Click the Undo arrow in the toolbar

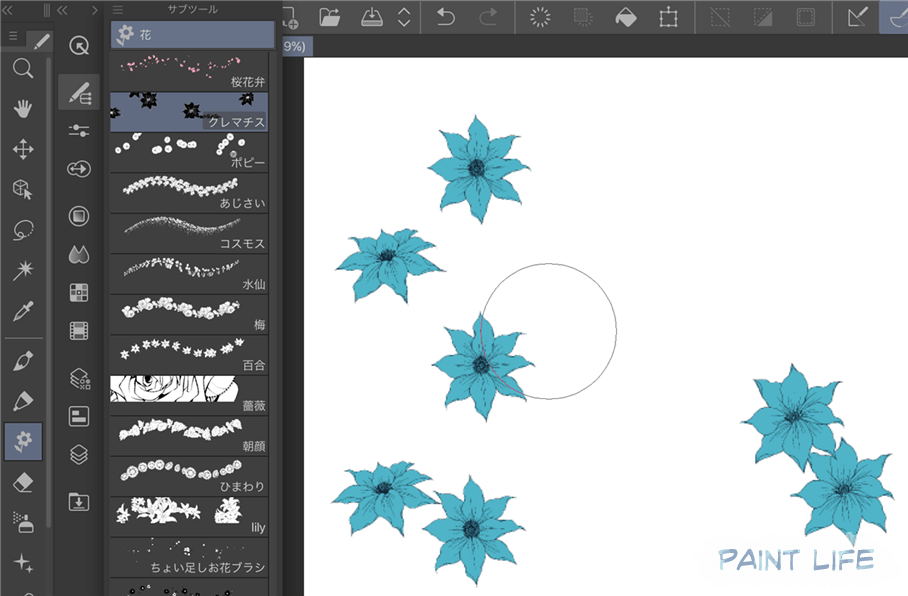pos(446,17)
